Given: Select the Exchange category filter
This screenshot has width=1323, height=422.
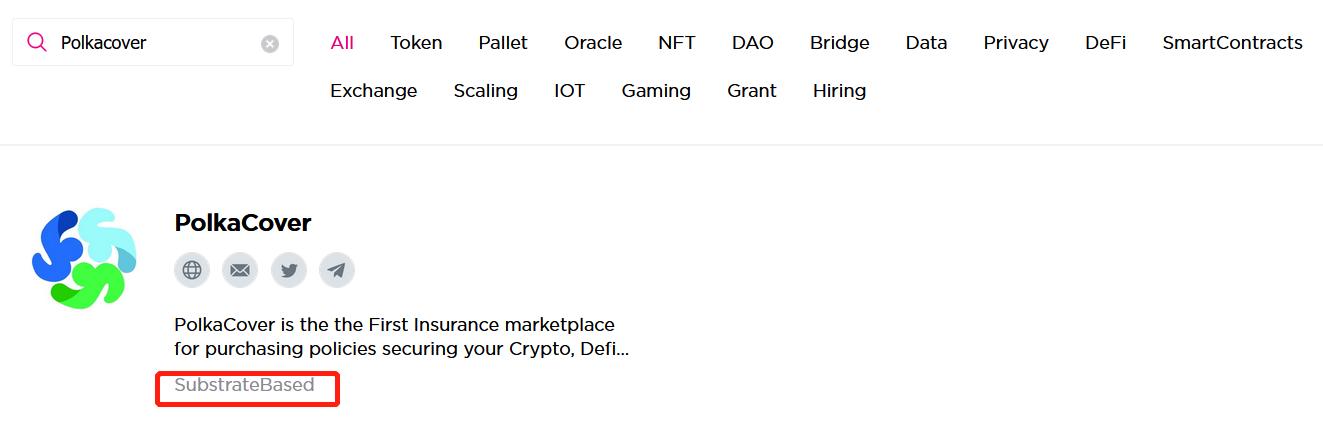Looking at the screenshot, I should pyautogui.click(x=374, y=91).
